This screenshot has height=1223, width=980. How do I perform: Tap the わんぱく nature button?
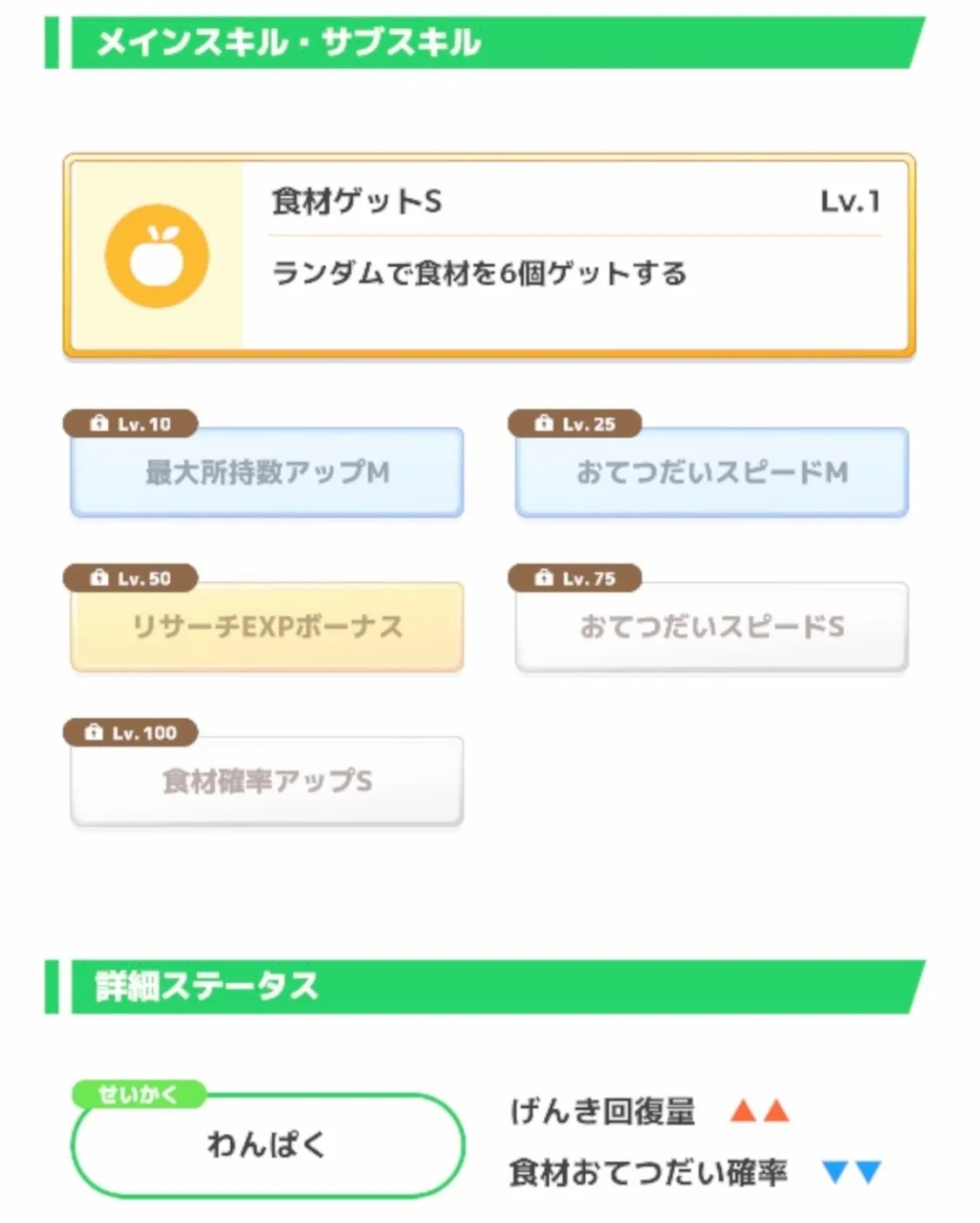[267, 1144]
